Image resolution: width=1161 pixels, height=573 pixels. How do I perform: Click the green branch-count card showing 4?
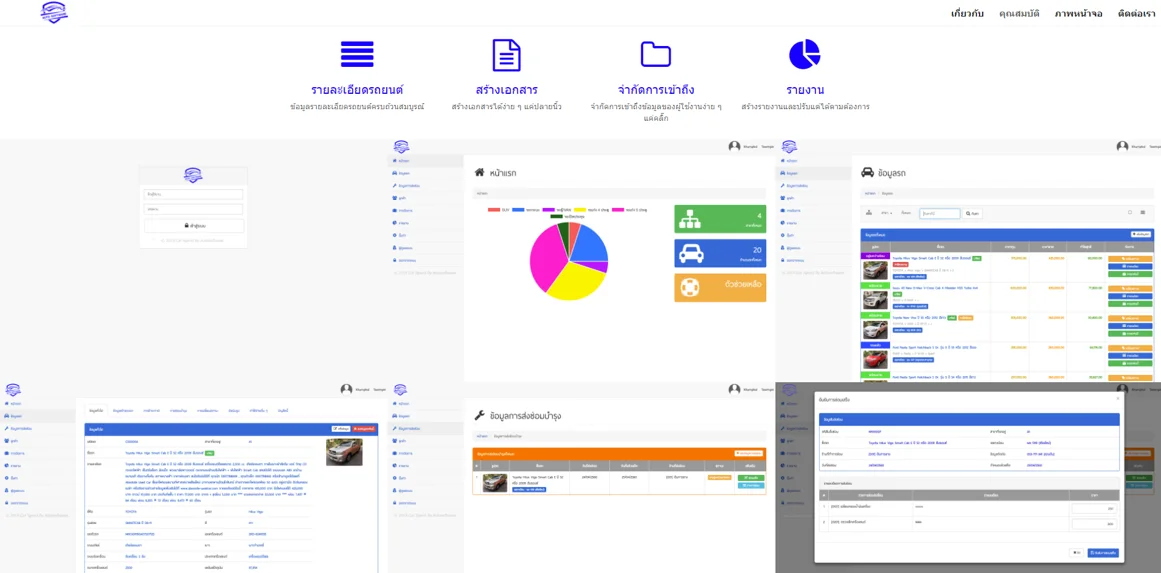[x=720, y=220]
